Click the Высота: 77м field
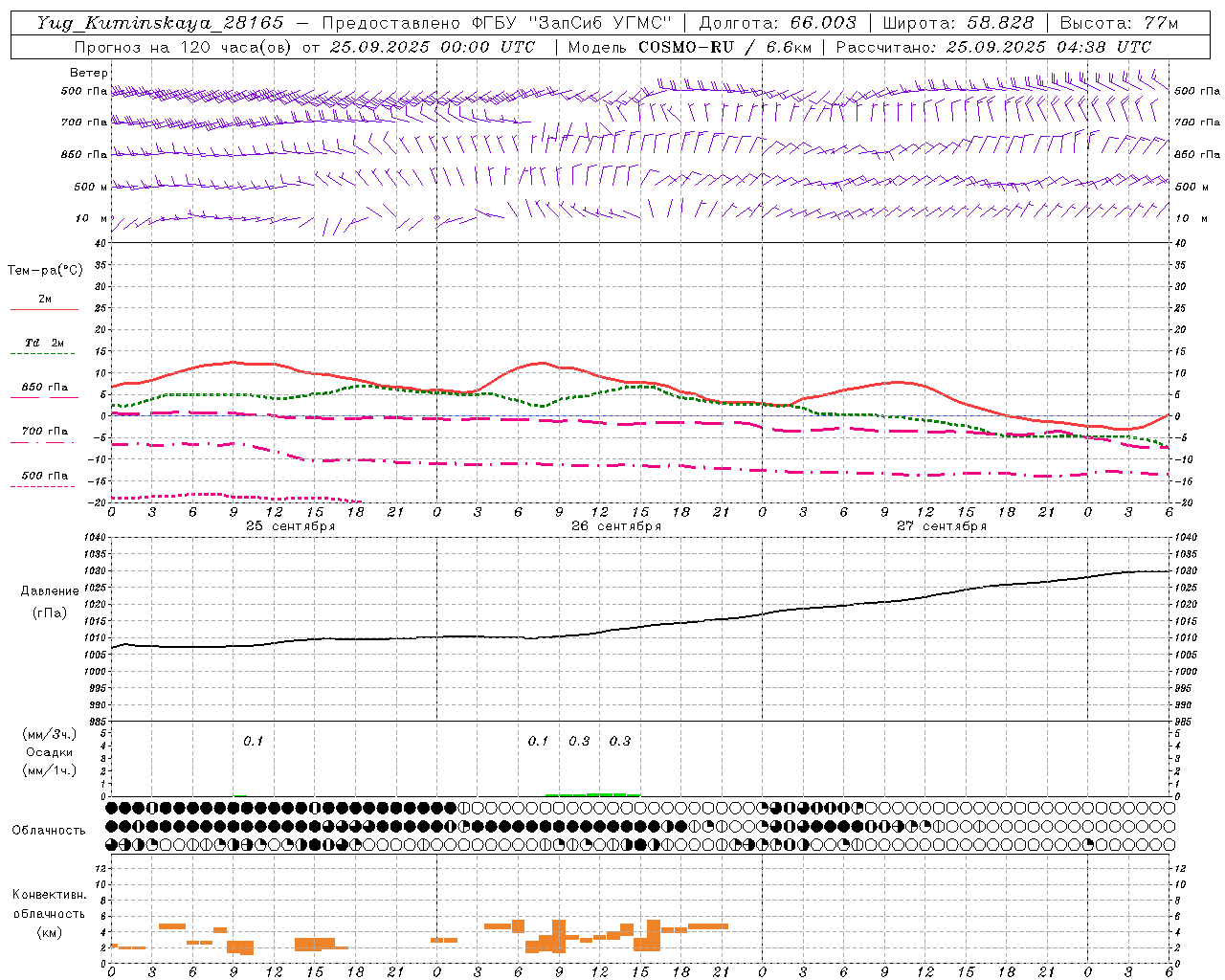This screenshot has height=980, width=1225. [x=1118, y=23]
